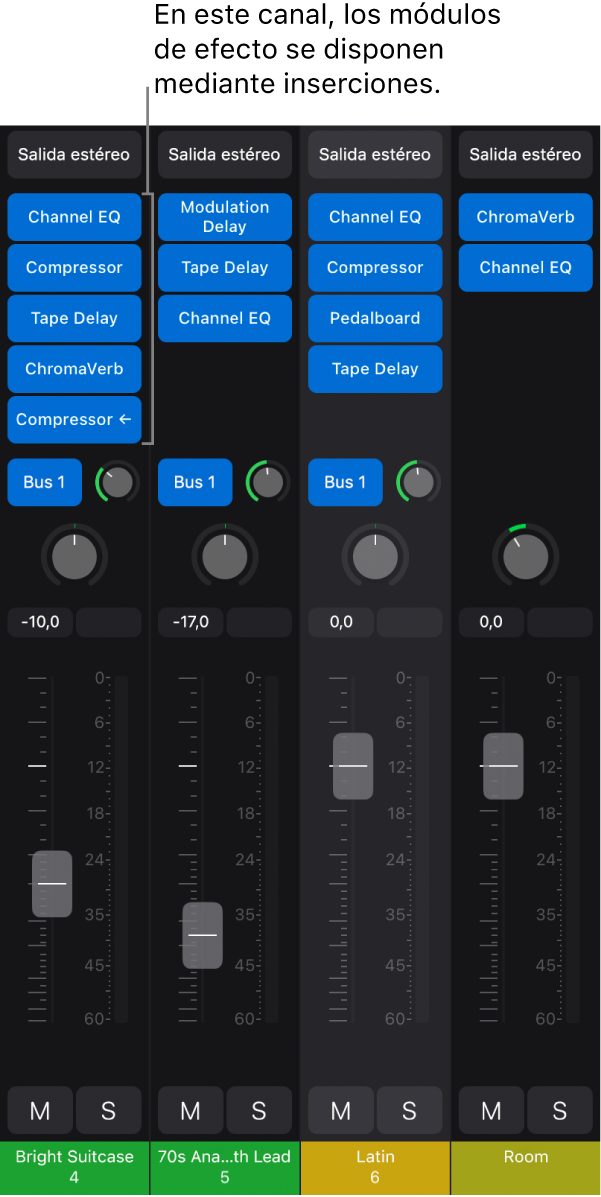Open the Bus 1 send menu on Latin channel
The image size is (601, 1197).
point(345,482)
